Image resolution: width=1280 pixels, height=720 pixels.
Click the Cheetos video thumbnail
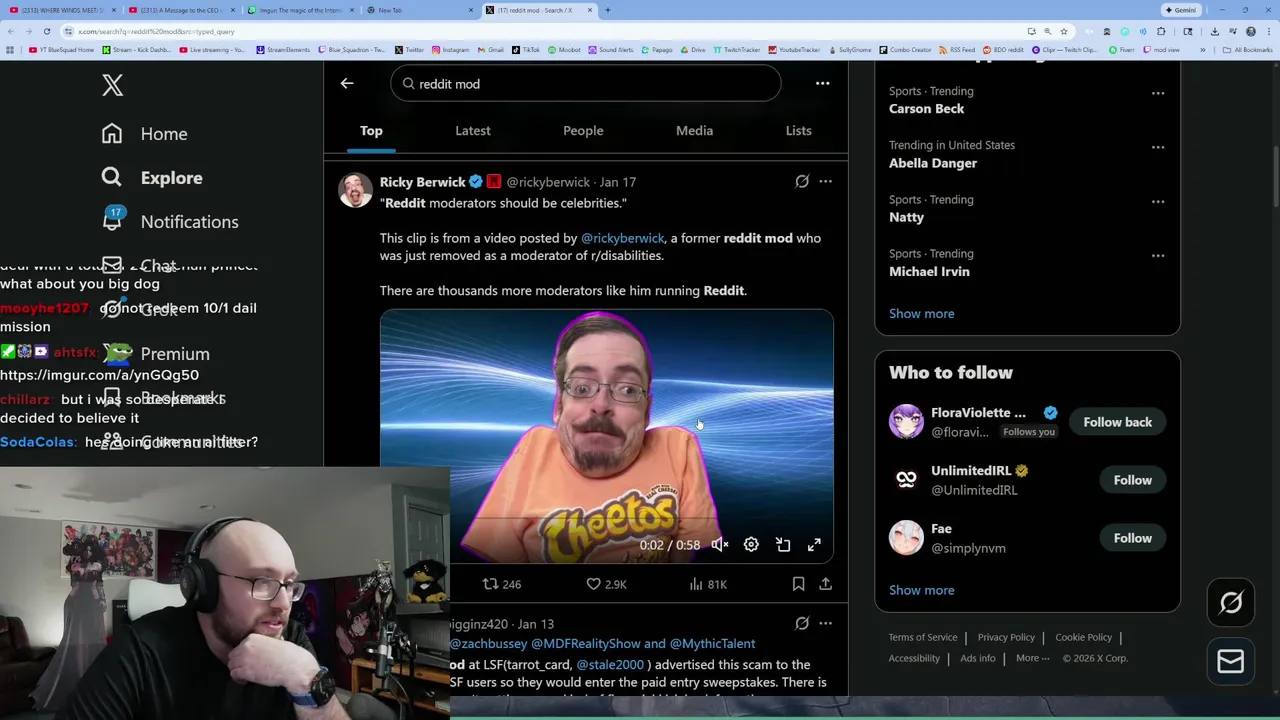click(606, 437)
